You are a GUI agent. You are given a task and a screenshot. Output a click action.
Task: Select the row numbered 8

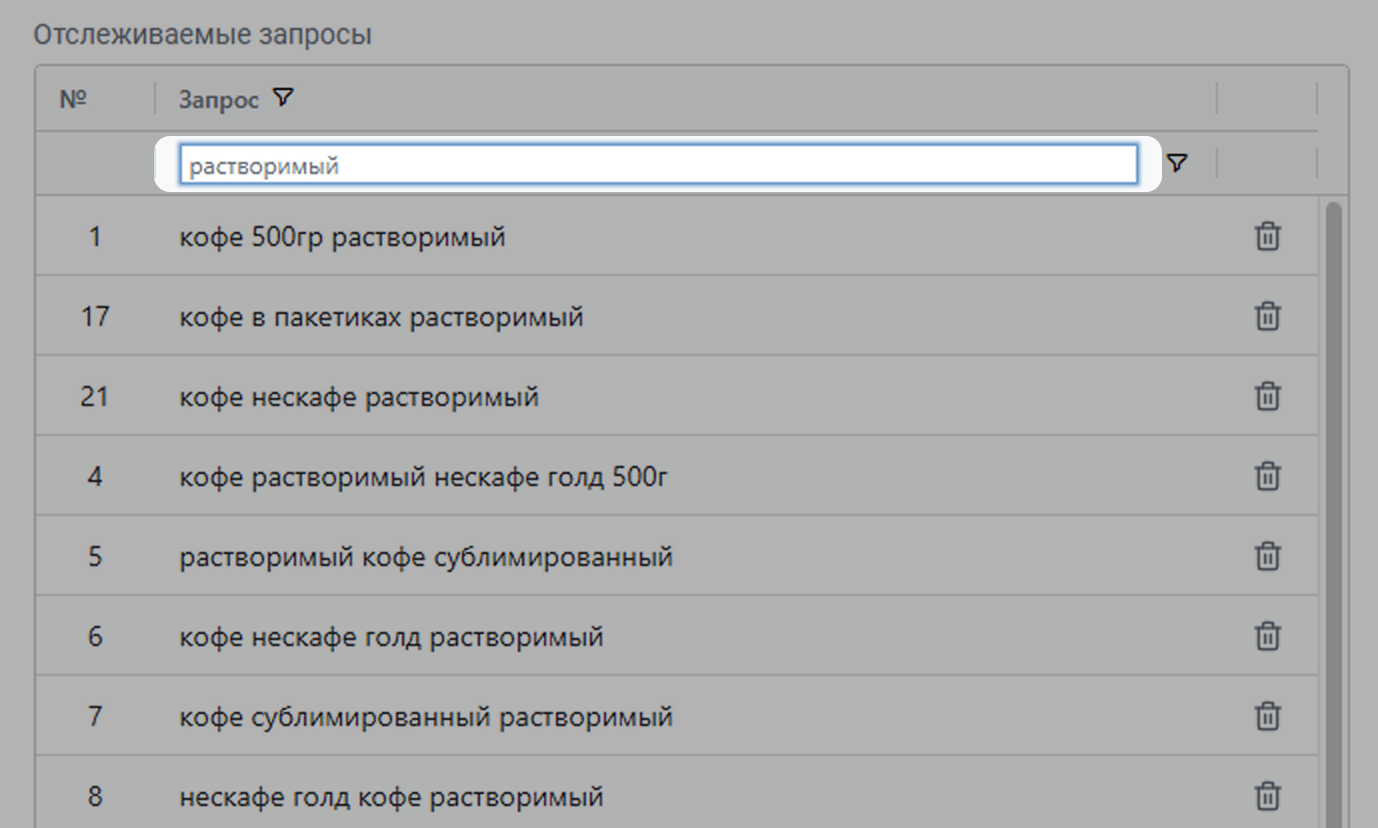coord(95,797)
